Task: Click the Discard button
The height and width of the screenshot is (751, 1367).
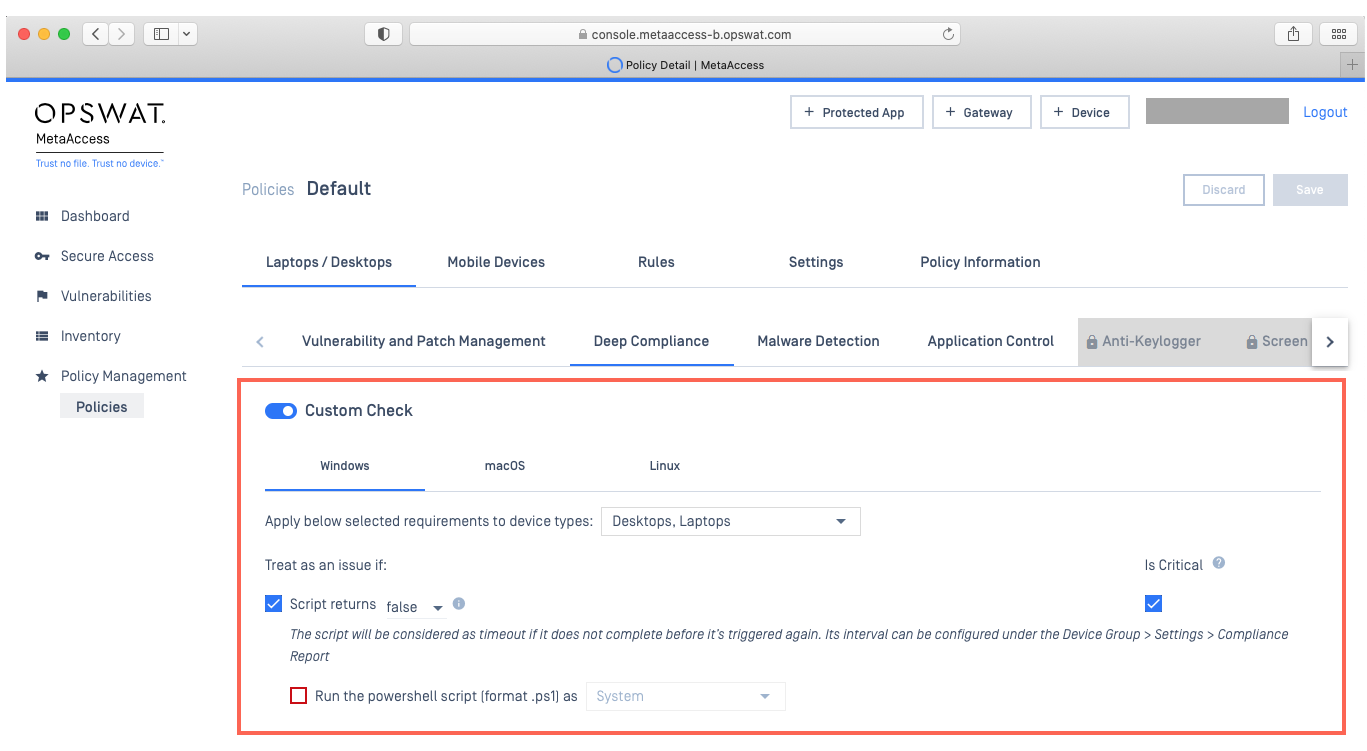Action: click(1224, 190)
